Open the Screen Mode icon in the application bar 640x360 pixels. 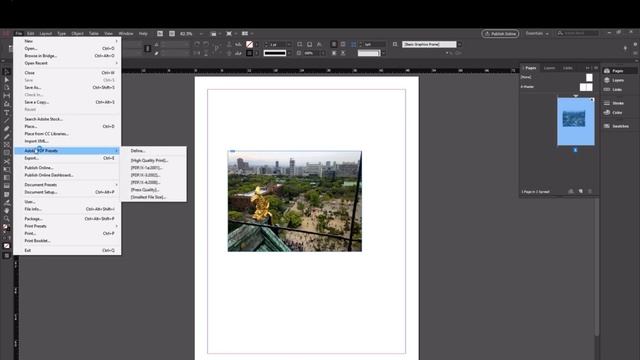tap(229, 33)
